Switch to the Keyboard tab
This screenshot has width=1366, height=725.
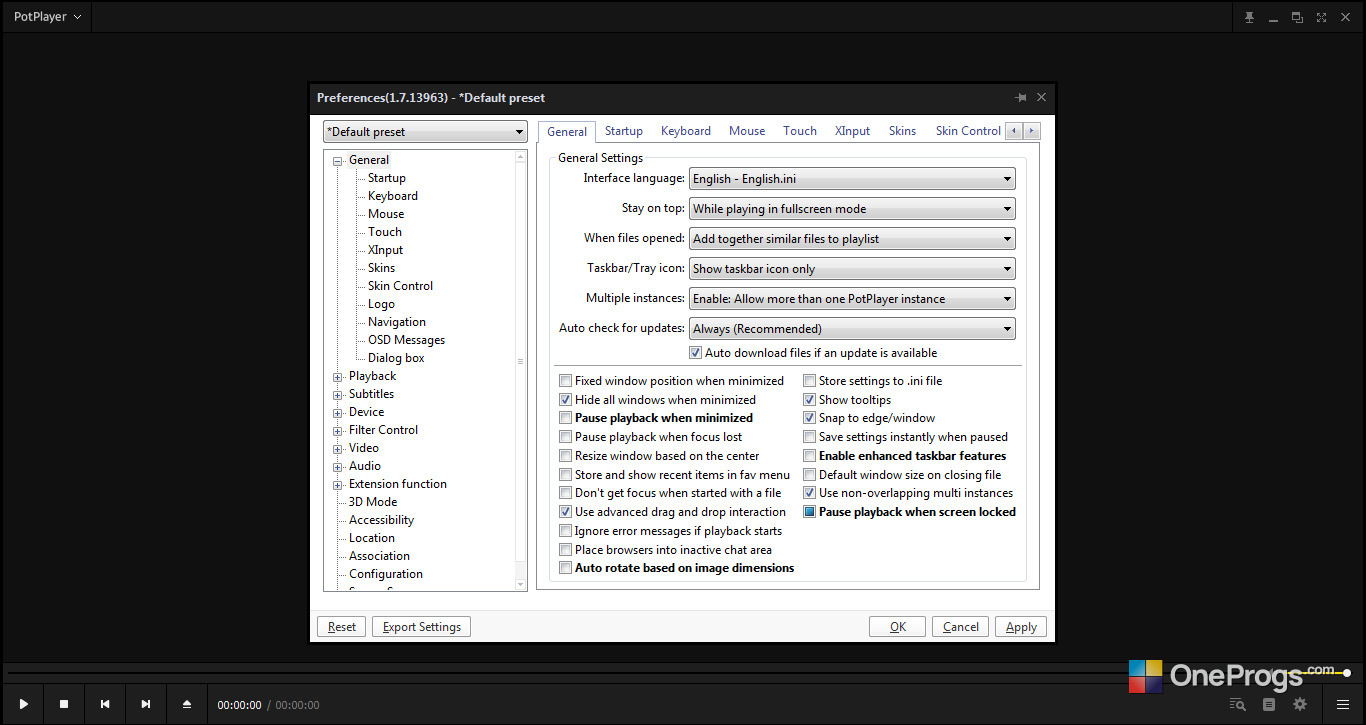click(686, 131)
